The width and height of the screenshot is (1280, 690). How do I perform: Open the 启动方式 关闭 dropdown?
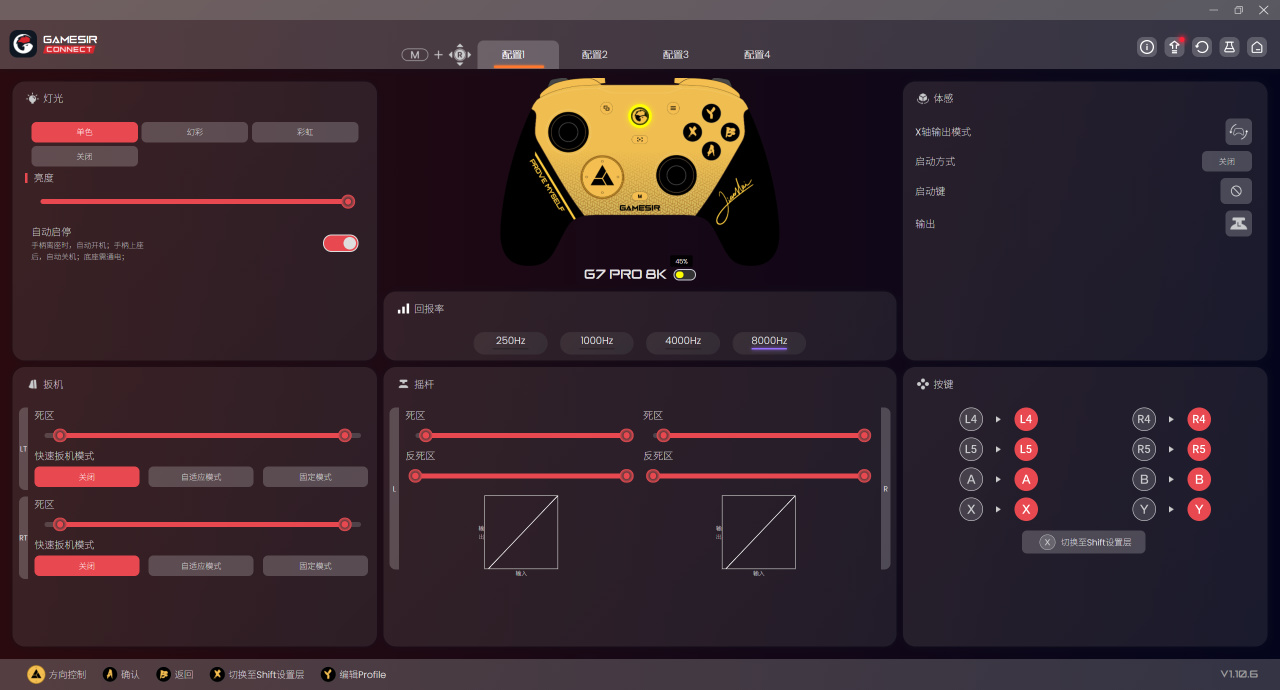[x=1227, y=161]
